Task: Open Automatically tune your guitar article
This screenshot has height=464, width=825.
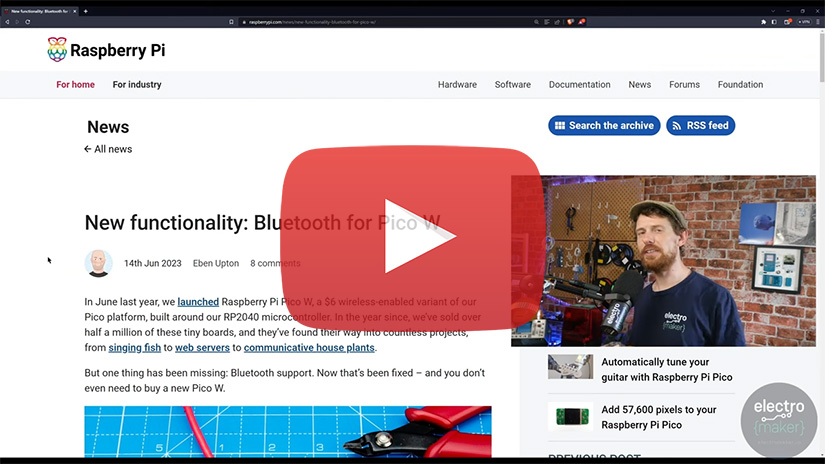Action: 667,369
